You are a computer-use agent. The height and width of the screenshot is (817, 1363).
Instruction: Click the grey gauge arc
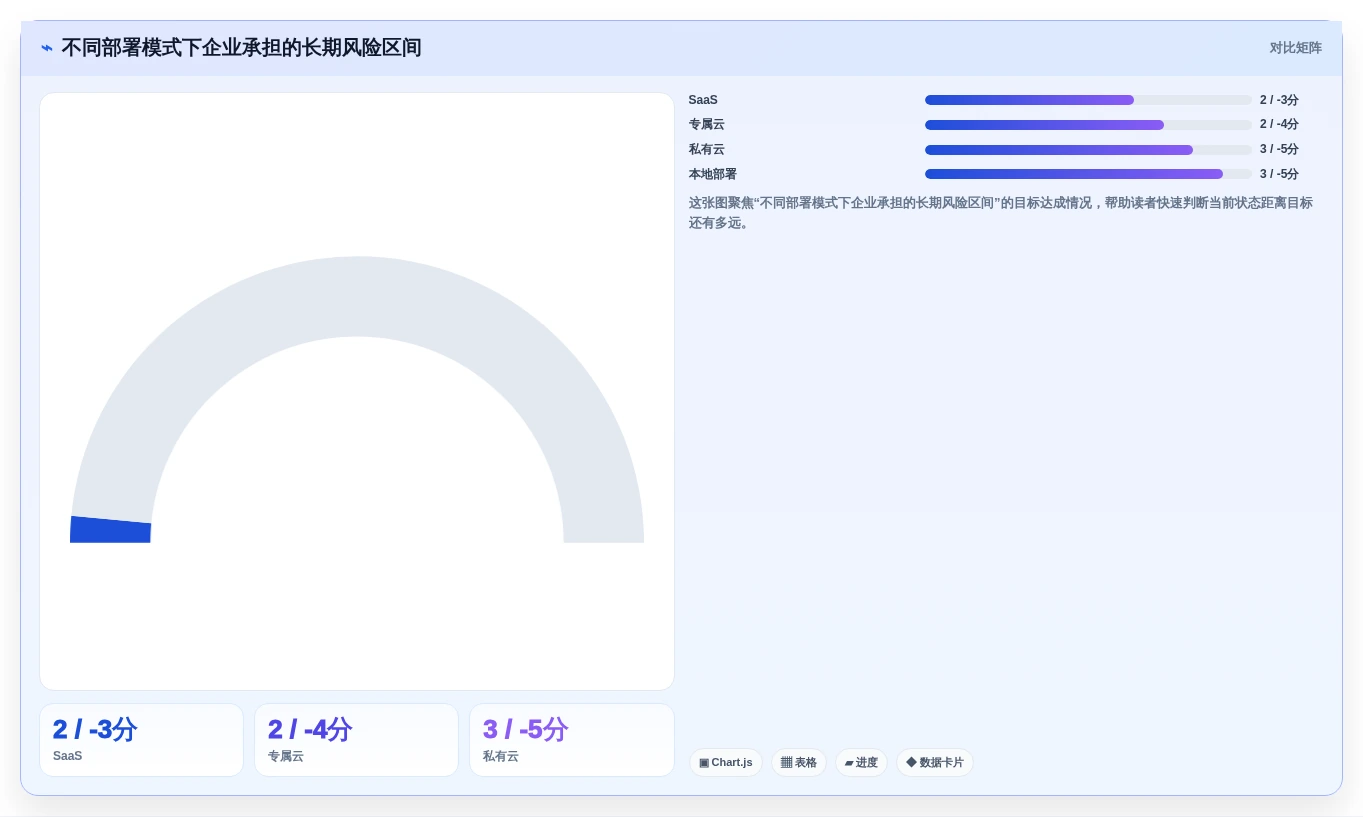tap(357, 296)
